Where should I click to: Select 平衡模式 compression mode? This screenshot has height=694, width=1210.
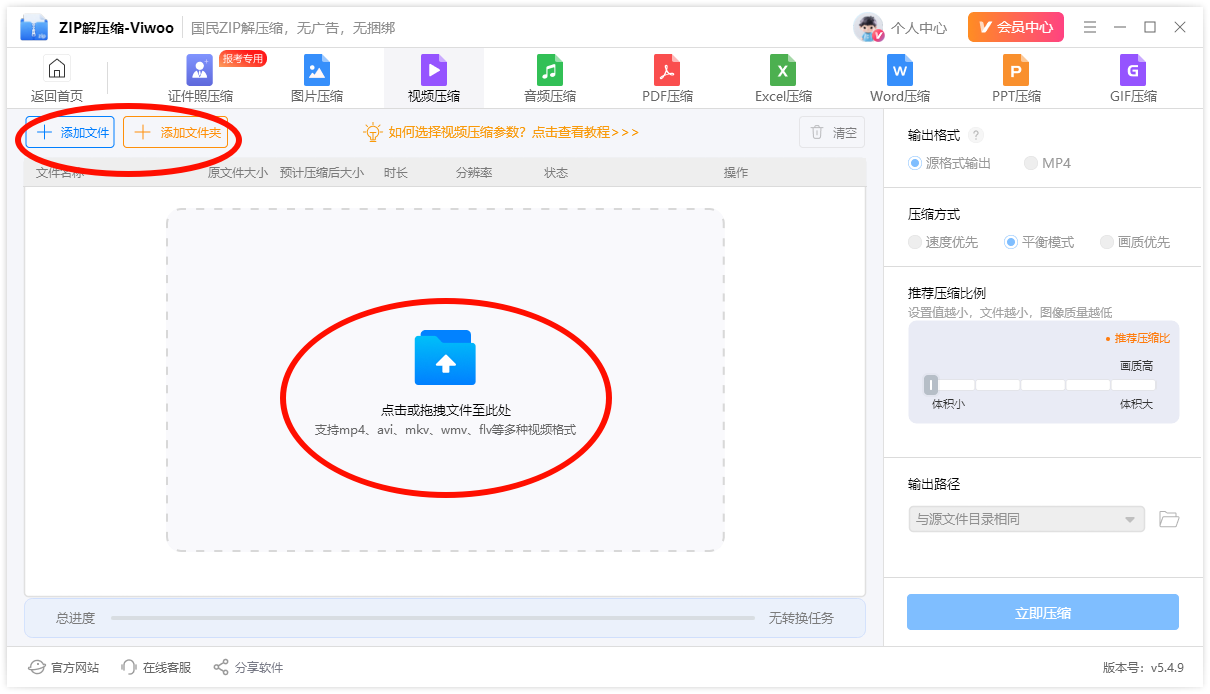(1039, 242)
